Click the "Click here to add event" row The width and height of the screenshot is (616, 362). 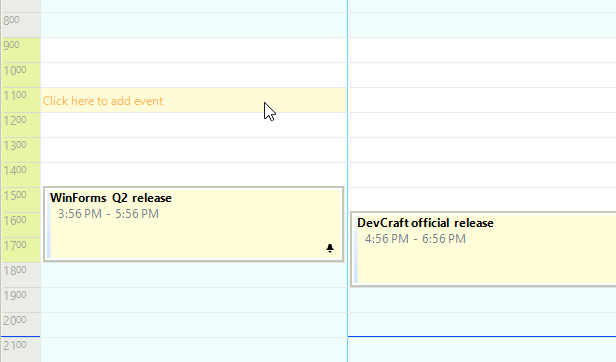click(x=194, y=100)
